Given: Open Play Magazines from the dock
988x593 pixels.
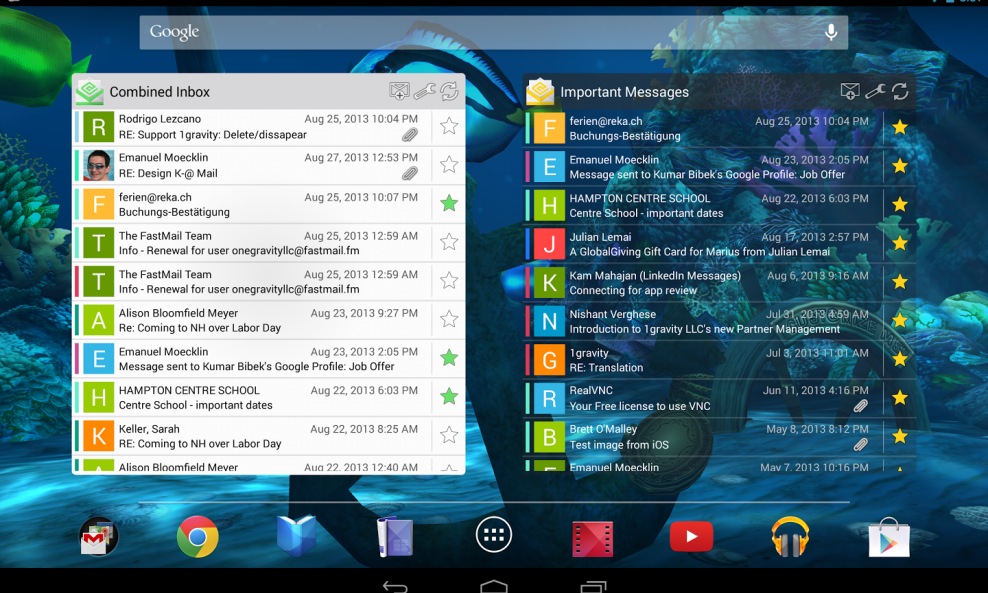Looking at the screenshot, I should (395, 537).
